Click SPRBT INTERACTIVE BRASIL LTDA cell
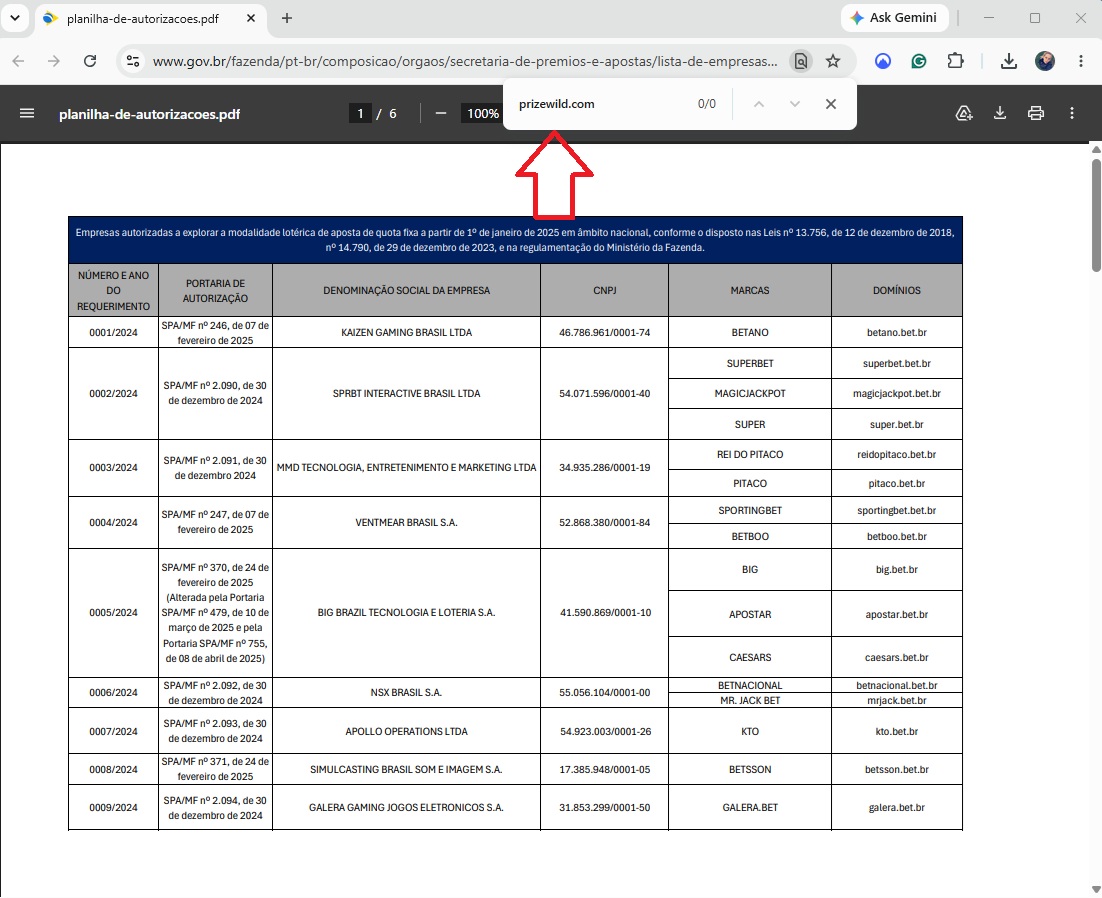Viewport: 1102px width, 898px height. click(x=406, y=393)
